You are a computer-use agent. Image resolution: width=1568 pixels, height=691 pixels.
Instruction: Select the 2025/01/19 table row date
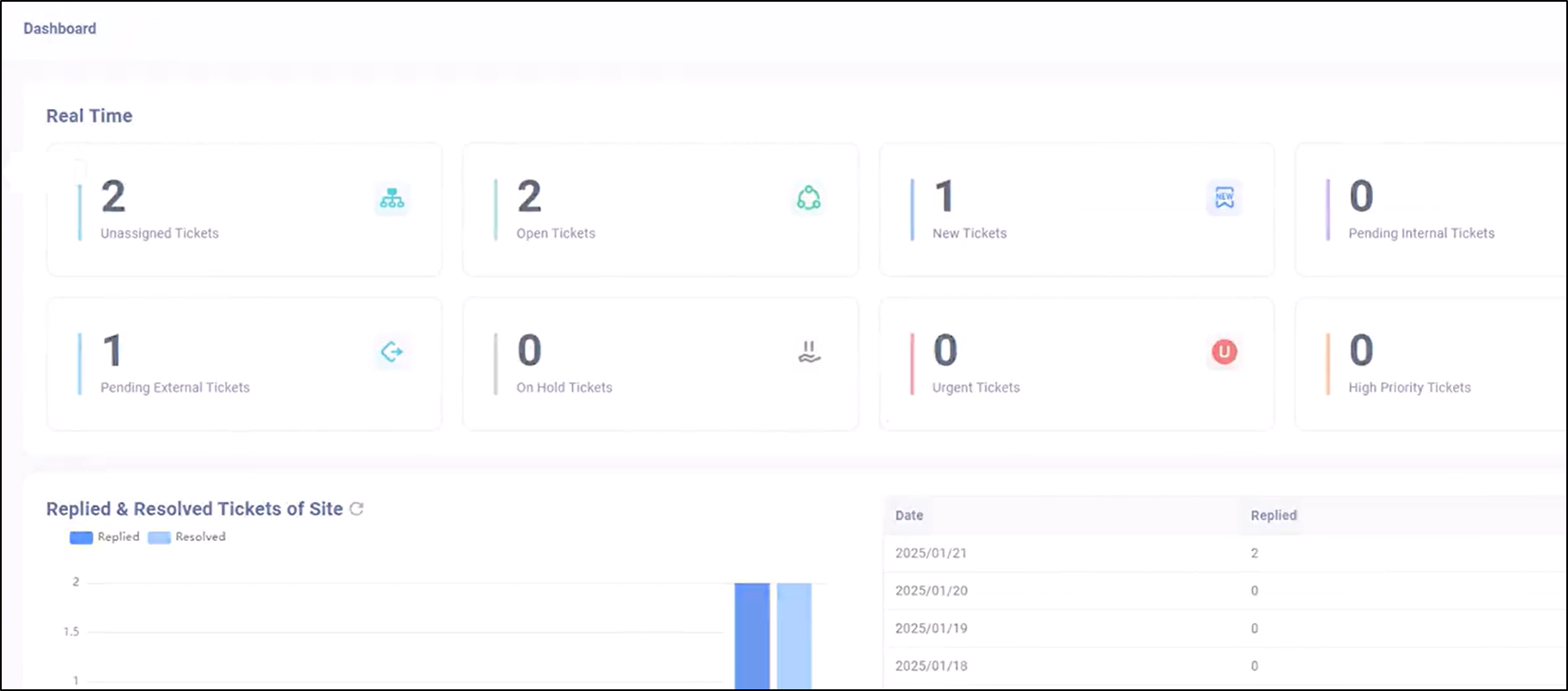point(931,628)
